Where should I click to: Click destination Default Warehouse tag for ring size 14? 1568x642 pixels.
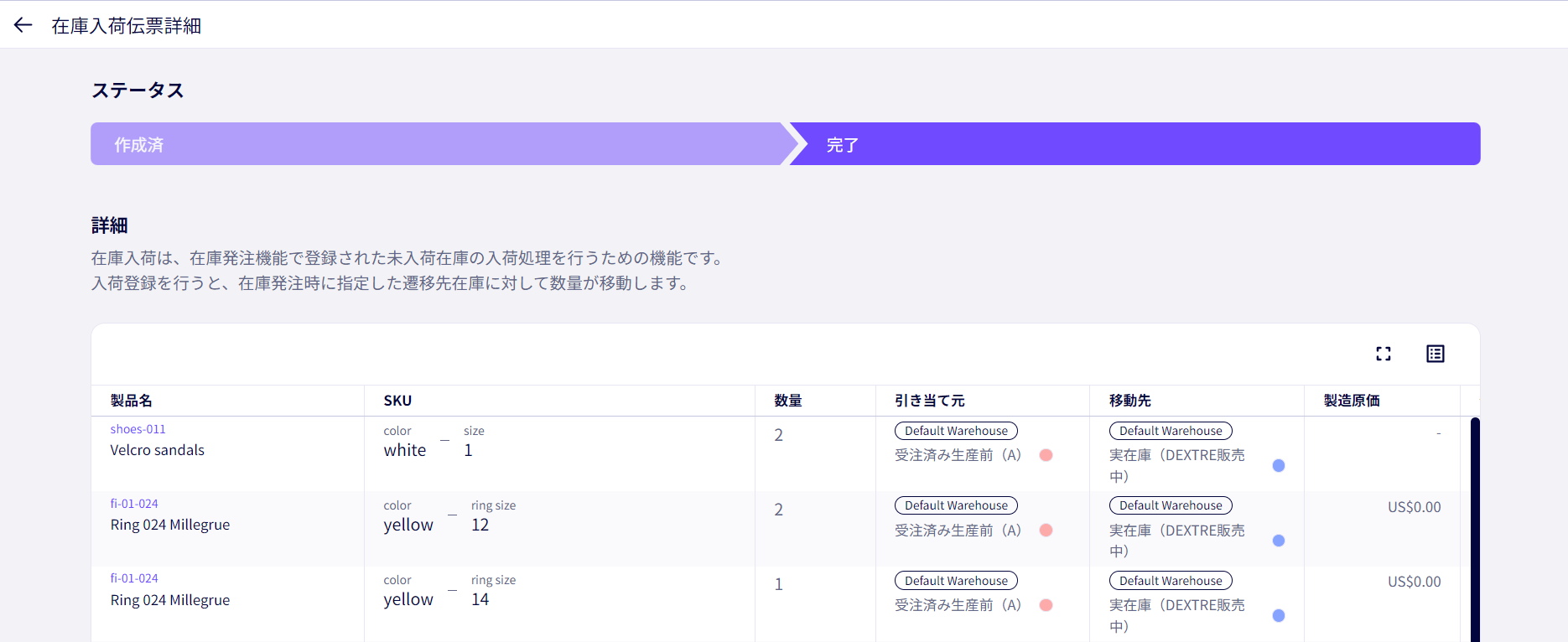(1171, 581)
